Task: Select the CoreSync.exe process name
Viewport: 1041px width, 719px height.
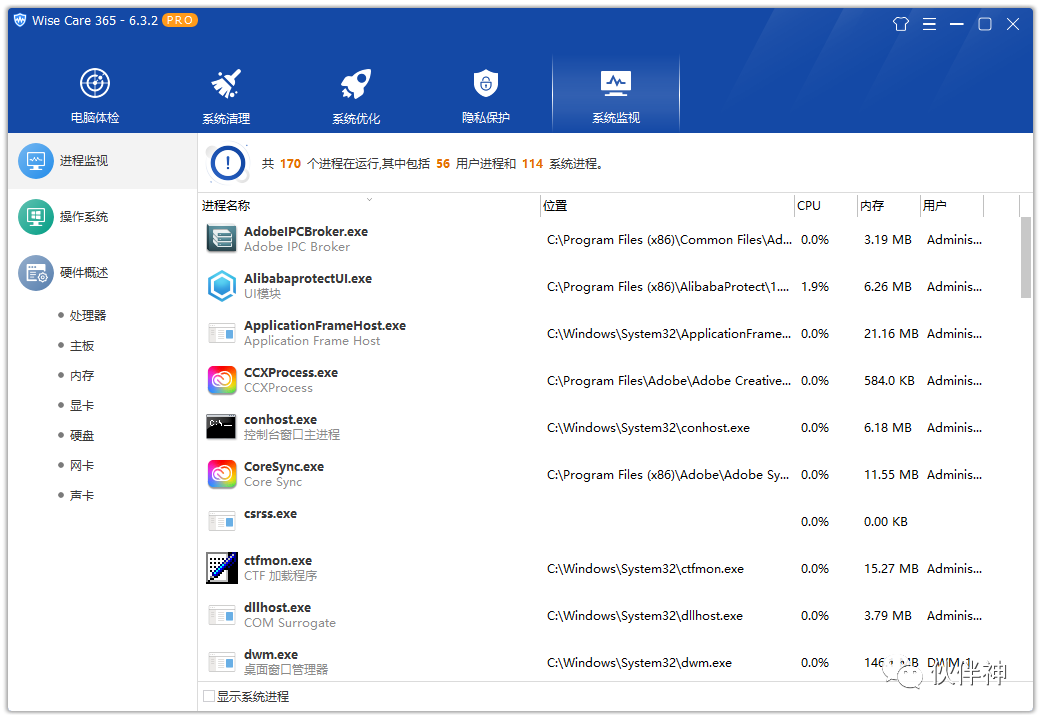Action: (x=283, y=467)
